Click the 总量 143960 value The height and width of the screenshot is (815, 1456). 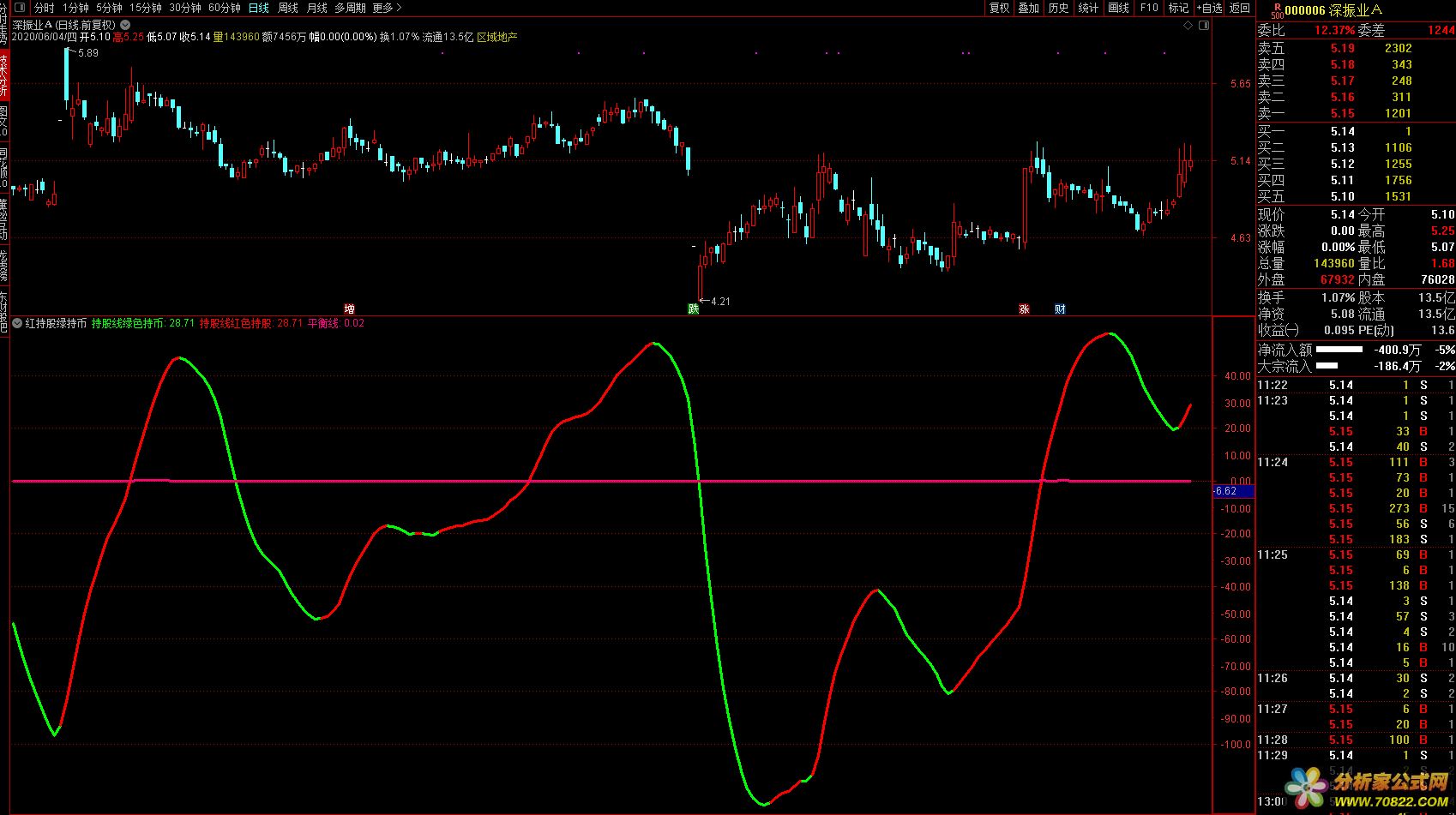1333,263
